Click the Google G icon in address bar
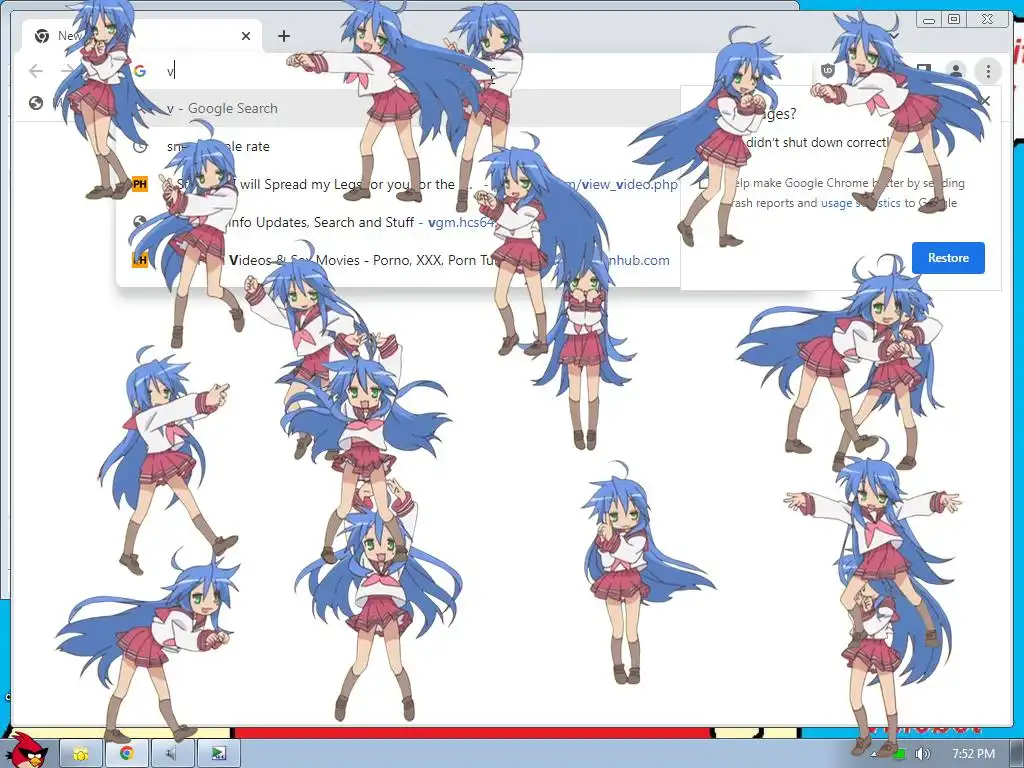Viewport: 1024px width, 768px height. (x=140, y=71)
